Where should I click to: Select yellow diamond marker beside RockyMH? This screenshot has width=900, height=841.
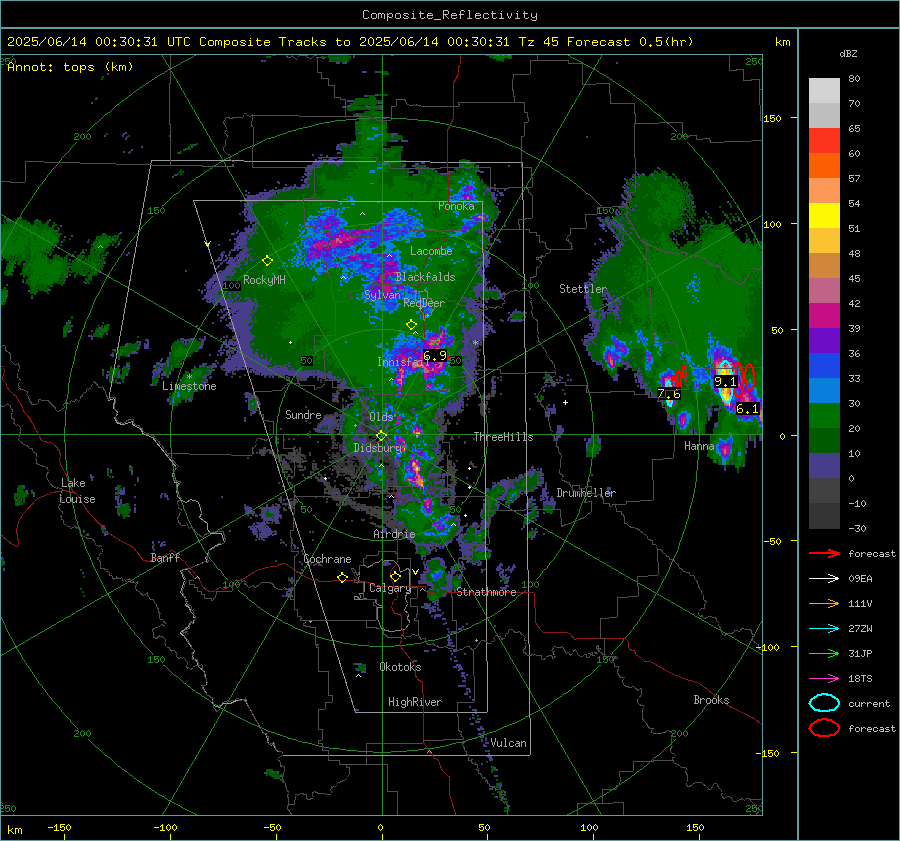[267, 261]
